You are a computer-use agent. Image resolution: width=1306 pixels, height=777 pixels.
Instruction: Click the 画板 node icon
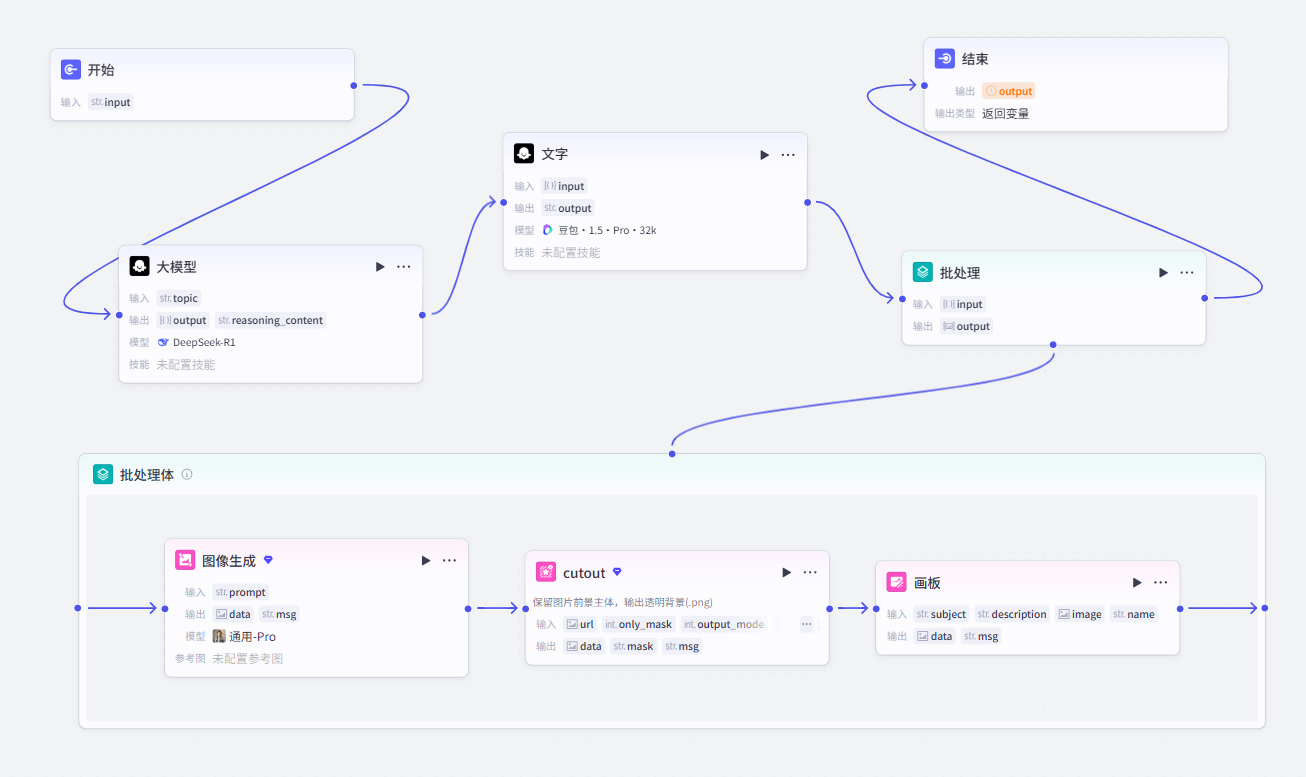click(x=896, y=582)
